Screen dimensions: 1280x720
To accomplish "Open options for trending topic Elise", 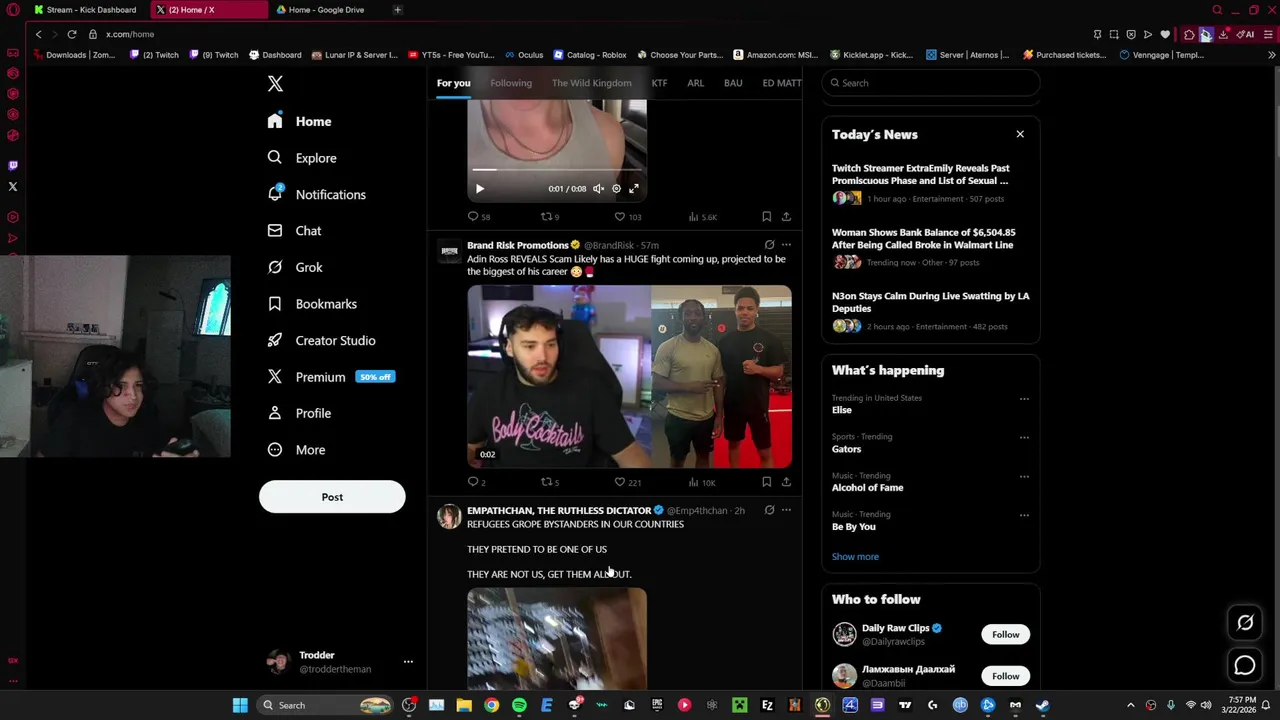I will click(1024, 399).
